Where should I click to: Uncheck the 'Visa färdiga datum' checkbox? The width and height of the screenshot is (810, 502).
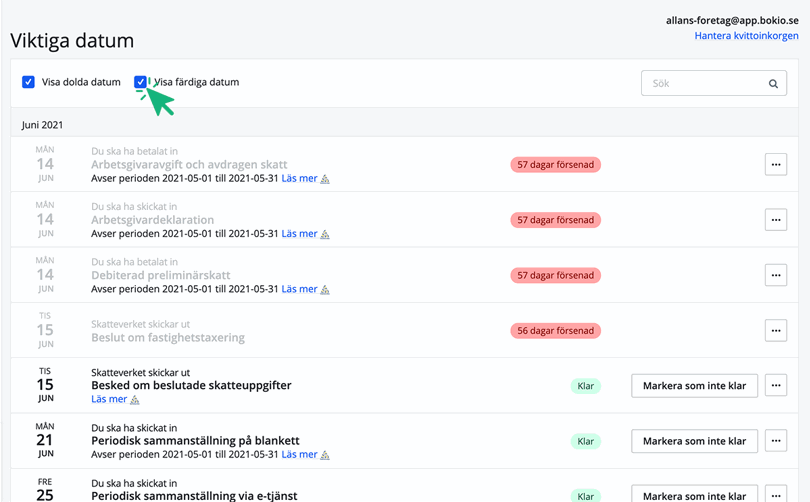[x=141, y=82]
